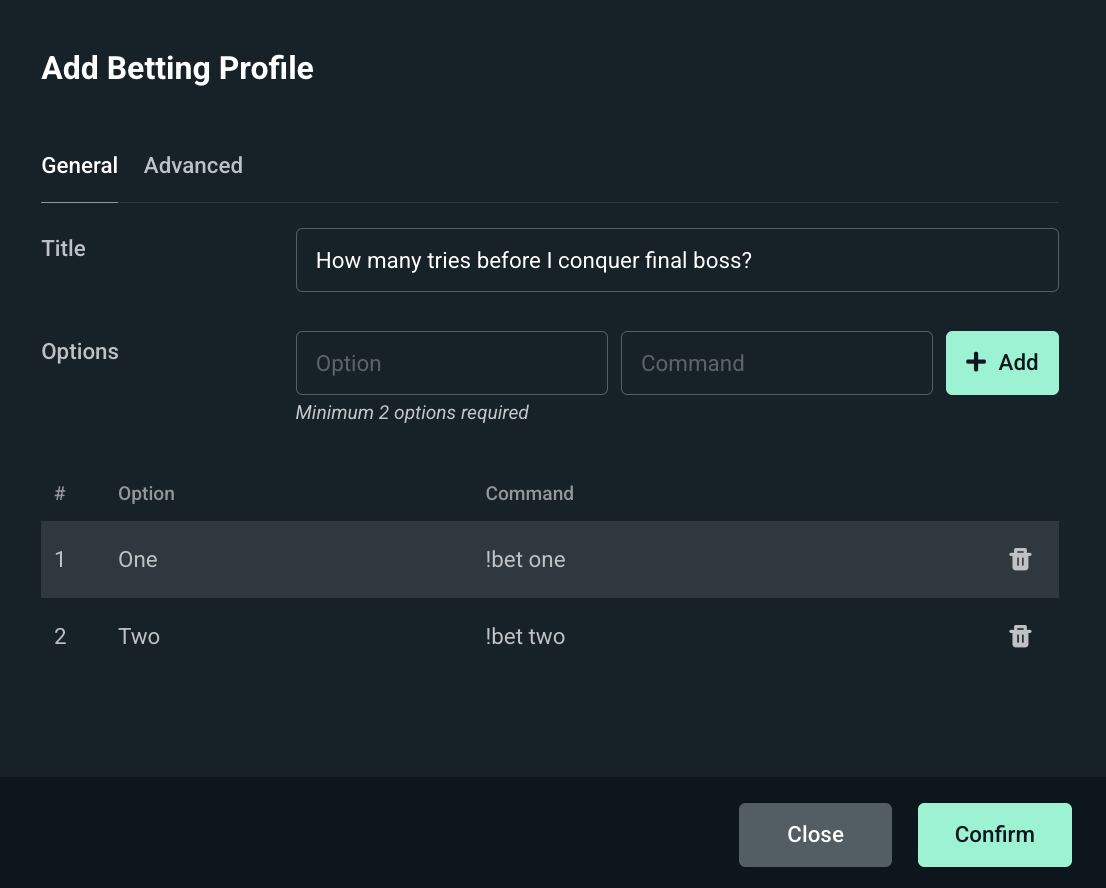Focus the Command input field
This screenshot has height=888, width=1106.
point(777,363)
